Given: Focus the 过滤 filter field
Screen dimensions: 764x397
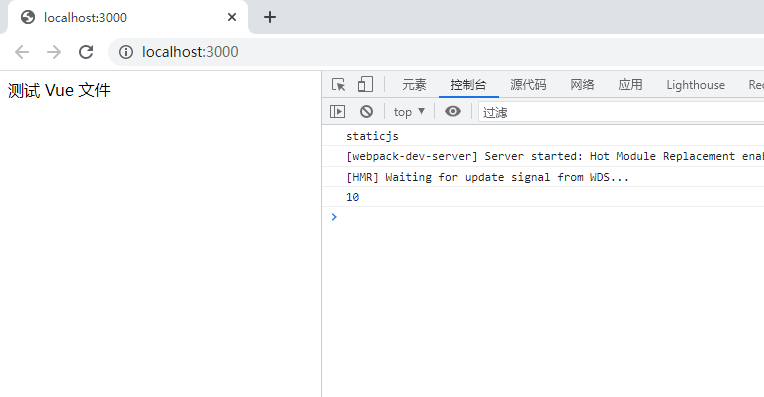Looking at the screenshot, I should coord(621,113).
